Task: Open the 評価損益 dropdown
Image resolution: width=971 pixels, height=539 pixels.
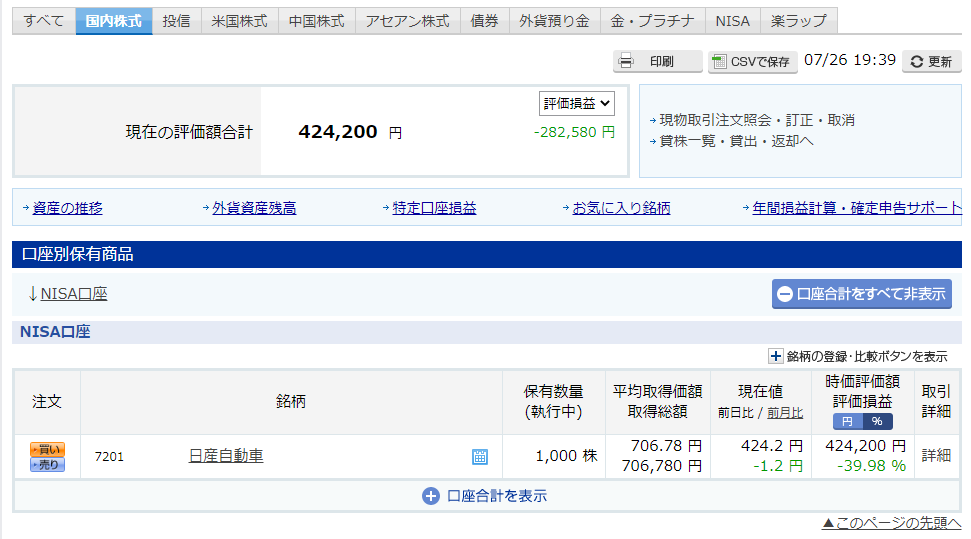Action: (577, 103)
